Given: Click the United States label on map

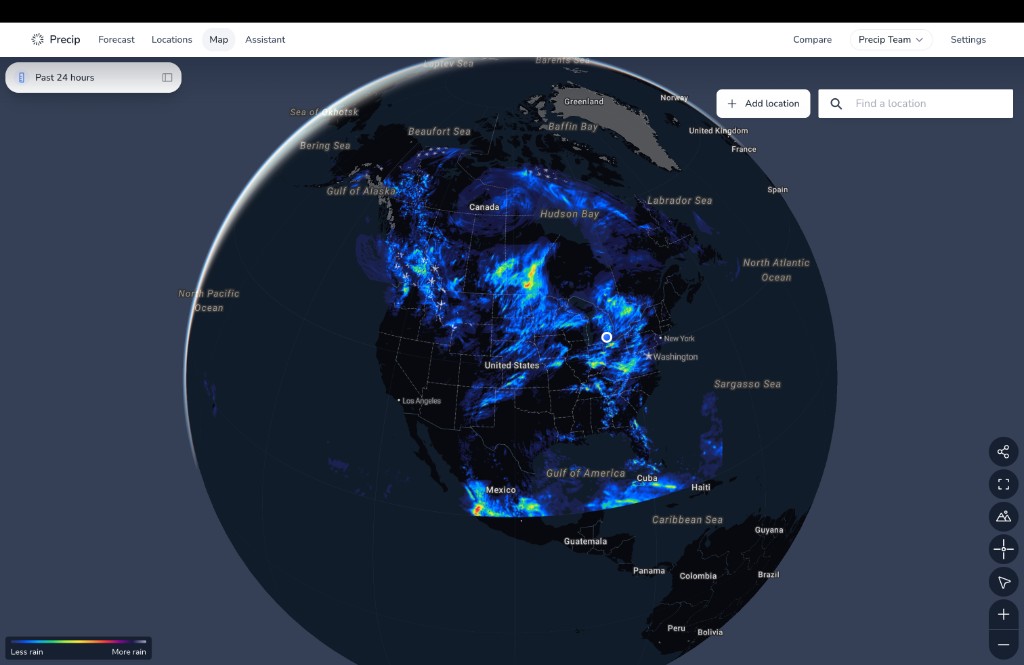Looking at the screenshot, I should click(x=512, y=365).
